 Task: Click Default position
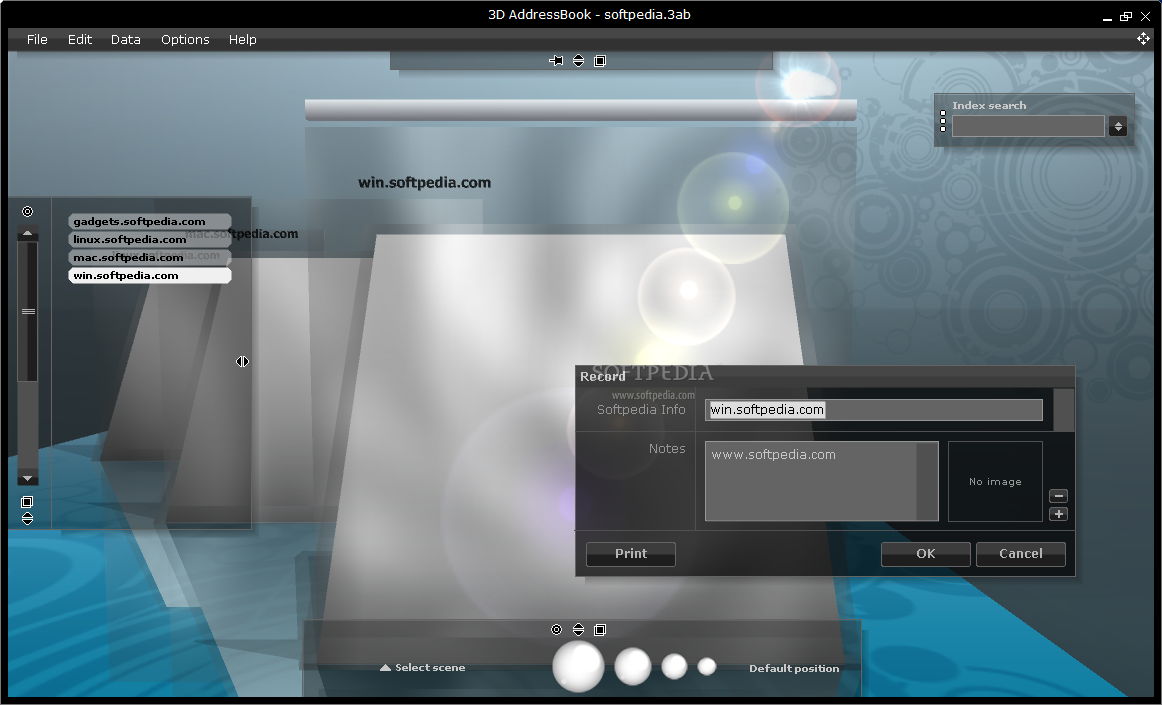coord(794,668)
